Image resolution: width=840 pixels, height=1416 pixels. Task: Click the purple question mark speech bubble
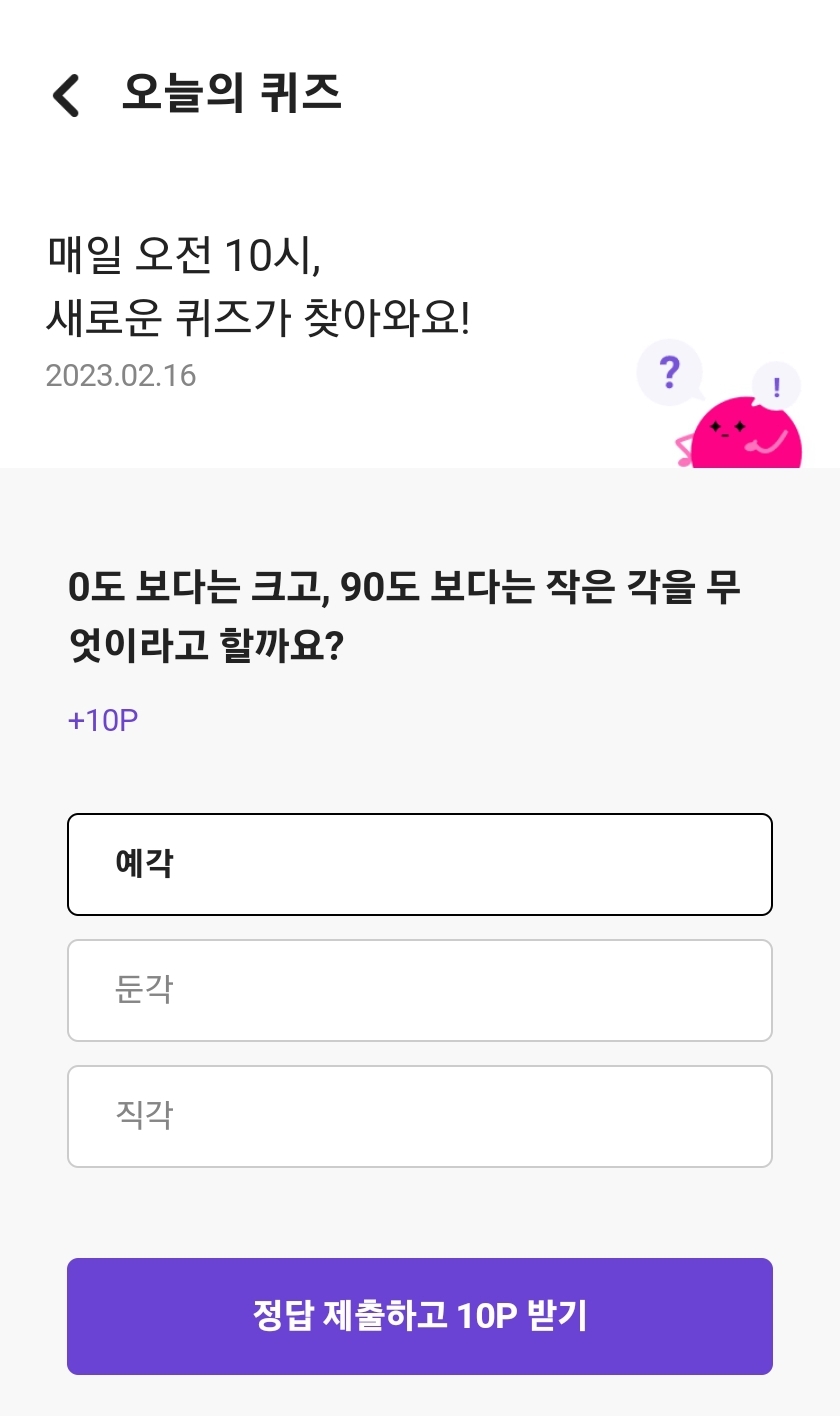tap(669, 373)
